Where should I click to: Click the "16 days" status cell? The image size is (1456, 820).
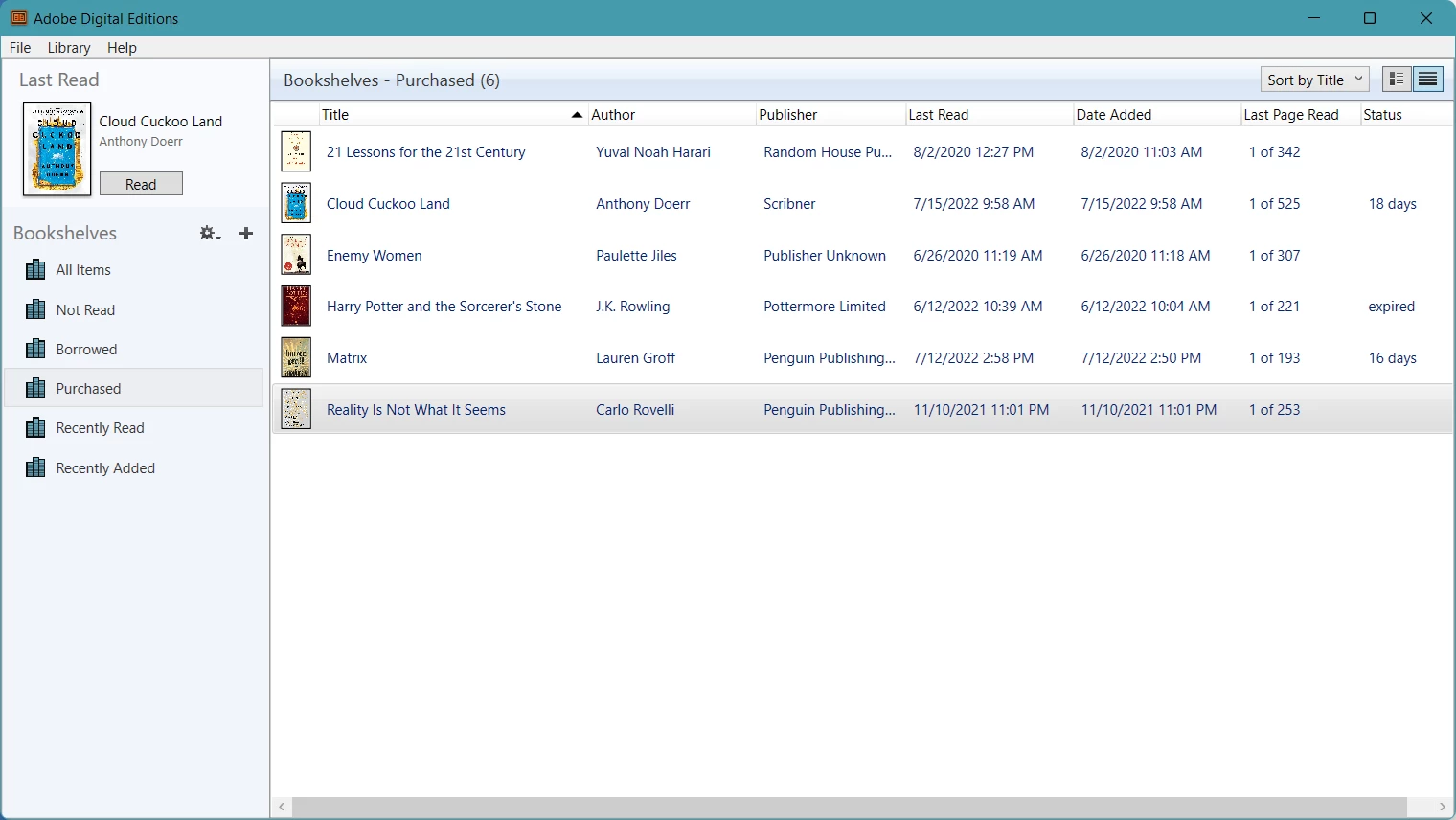coord(1393,358)
